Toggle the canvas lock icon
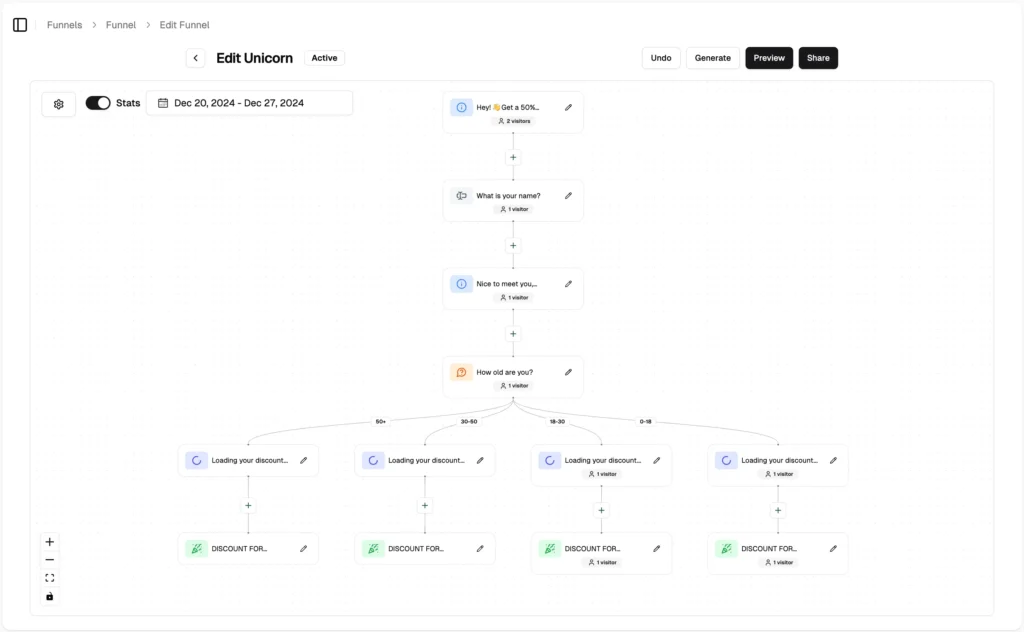 click(x=50, y=596)
